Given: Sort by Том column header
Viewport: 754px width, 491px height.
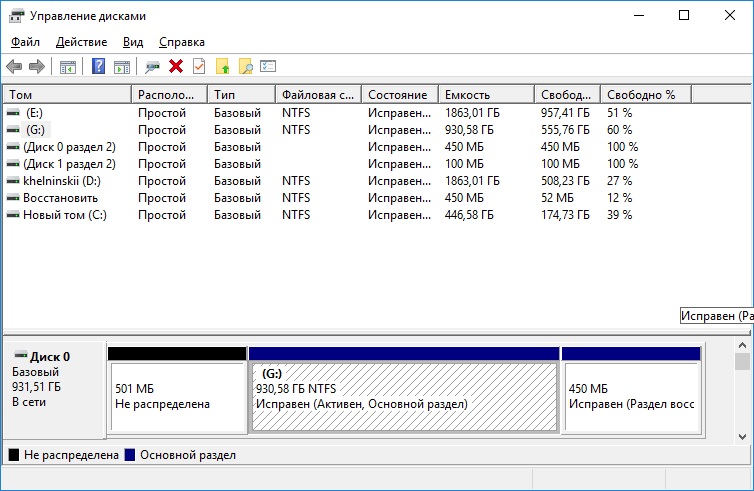Looking at the screenshot, I should coord(67,95).
